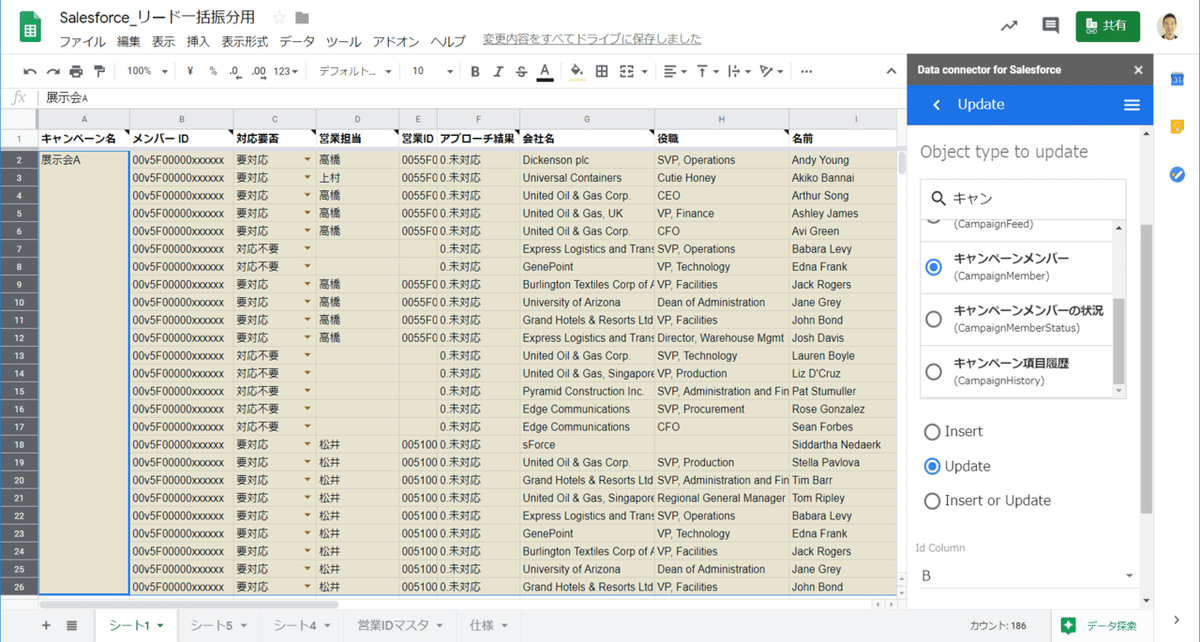Switch to the 営業IDマスタ sheet tab
1200x642 pixels.
point(400,625)
